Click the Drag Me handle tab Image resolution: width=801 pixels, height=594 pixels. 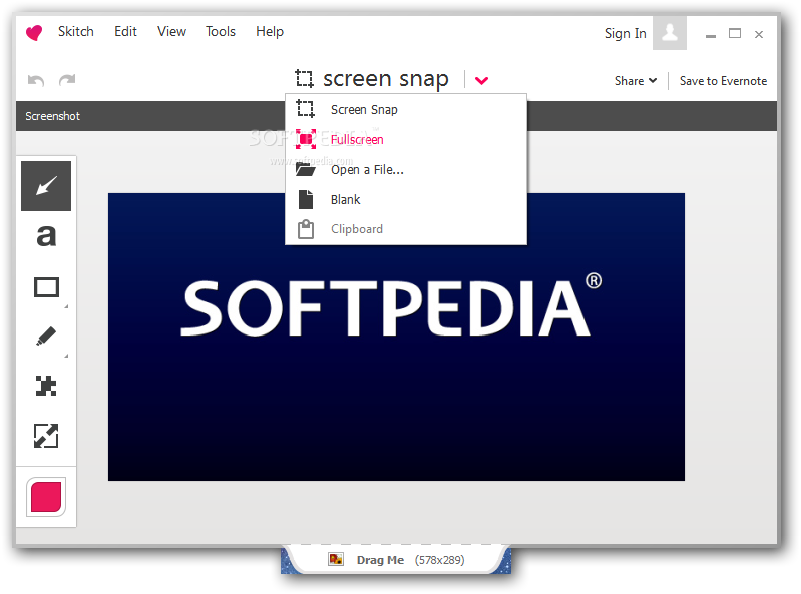[x=396, y=560]
